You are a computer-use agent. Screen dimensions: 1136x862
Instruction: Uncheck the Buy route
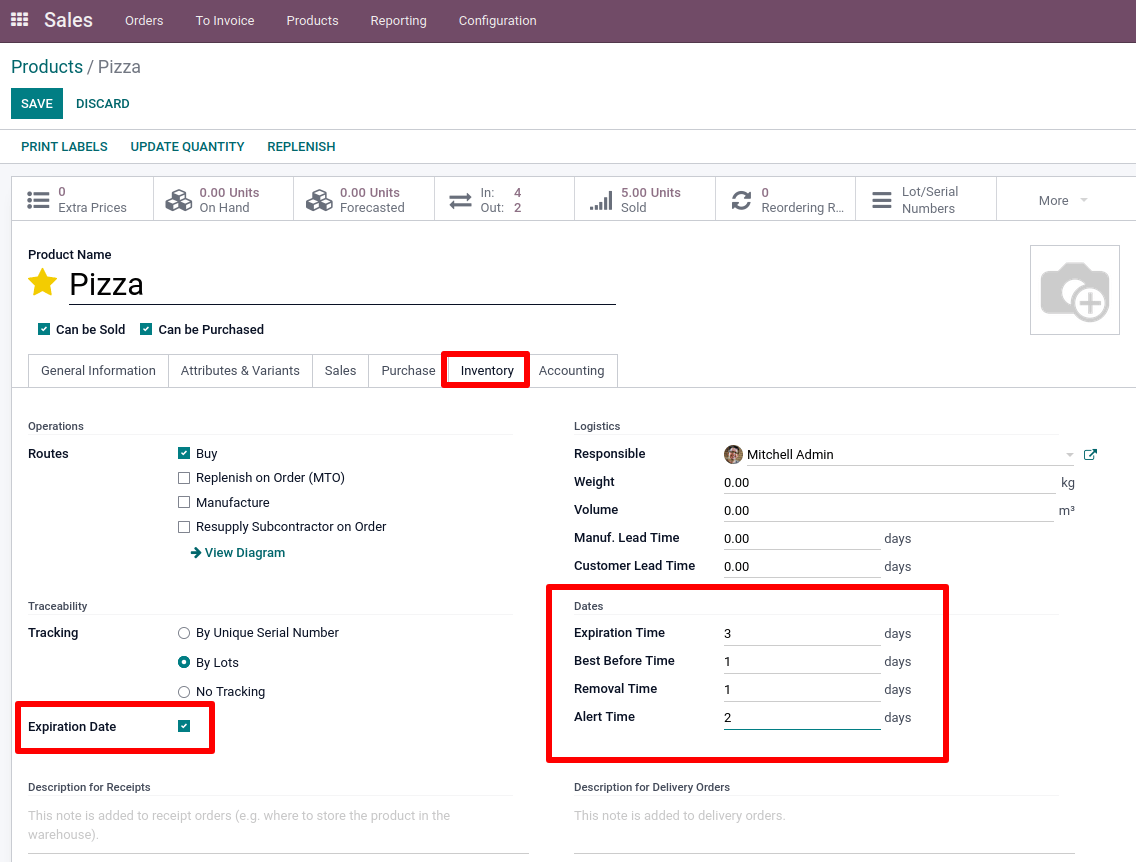click(184, 453)
